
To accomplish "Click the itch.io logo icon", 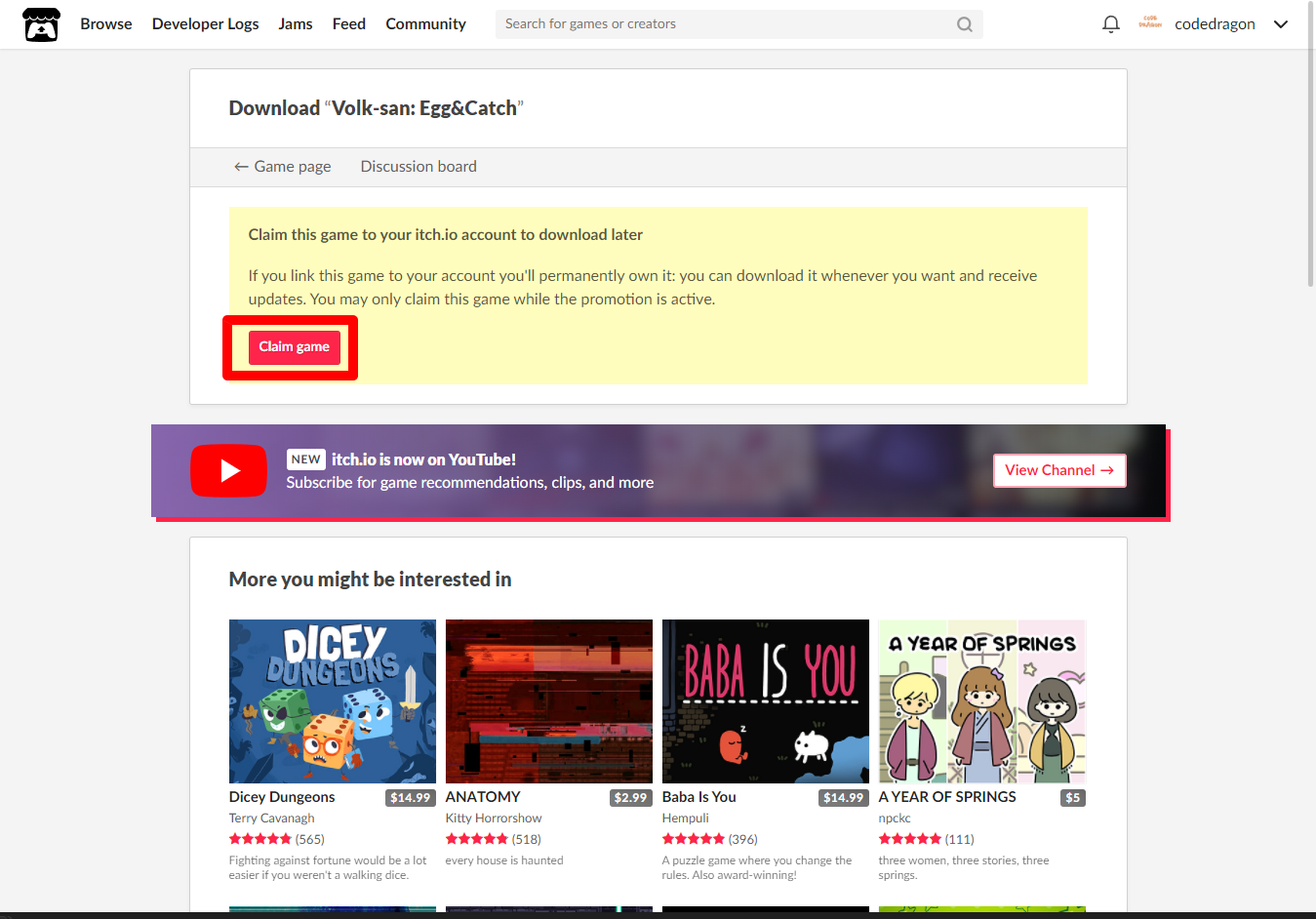I will coord(41,24).
